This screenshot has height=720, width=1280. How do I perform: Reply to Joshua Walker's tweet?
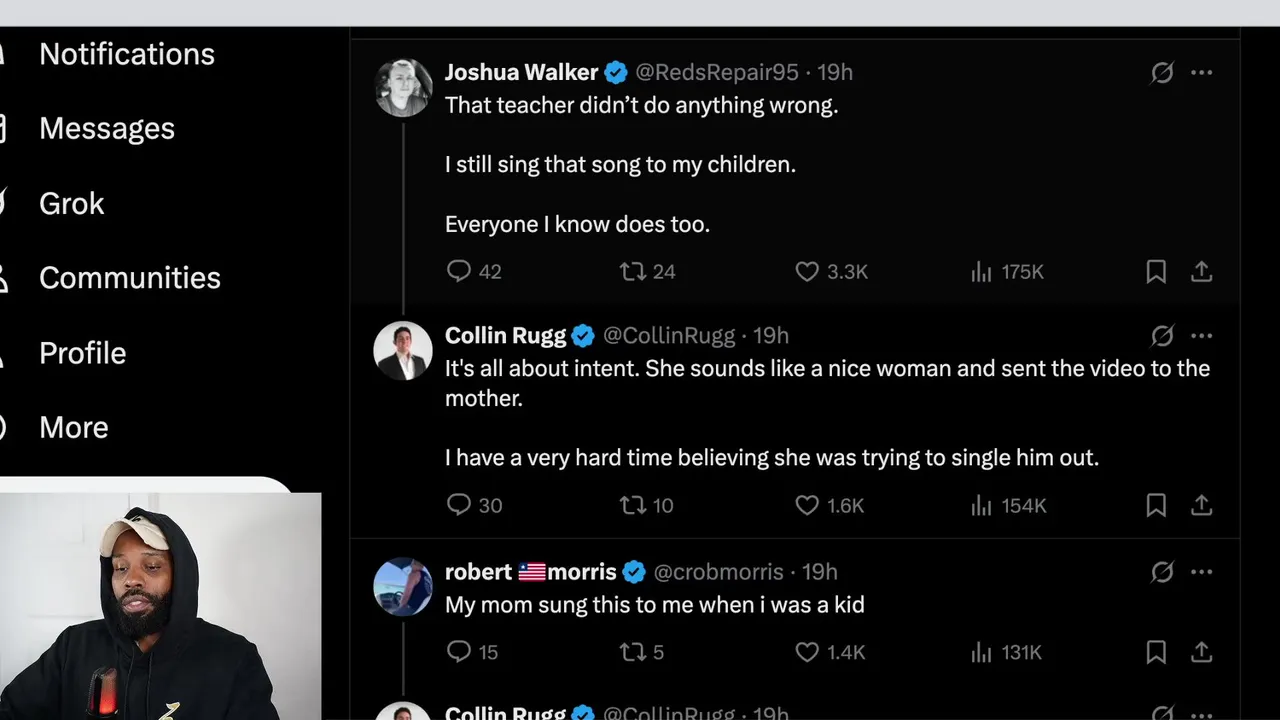[x=458, y=271]
